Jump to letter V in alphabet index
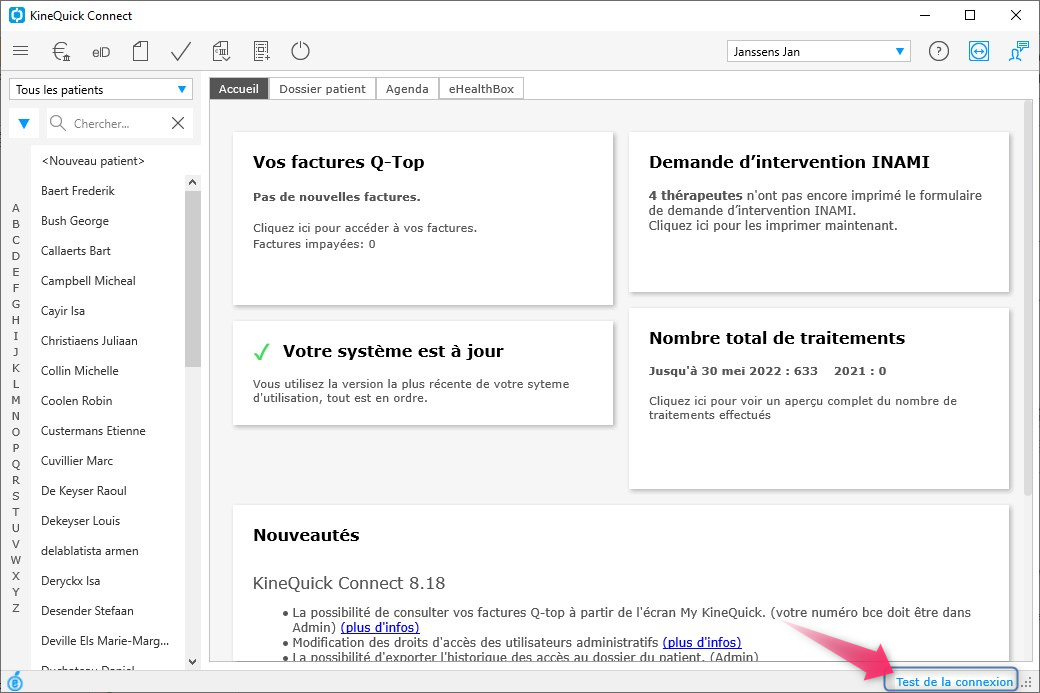Screen dimensions: 1040x693 tap(16, 544)
